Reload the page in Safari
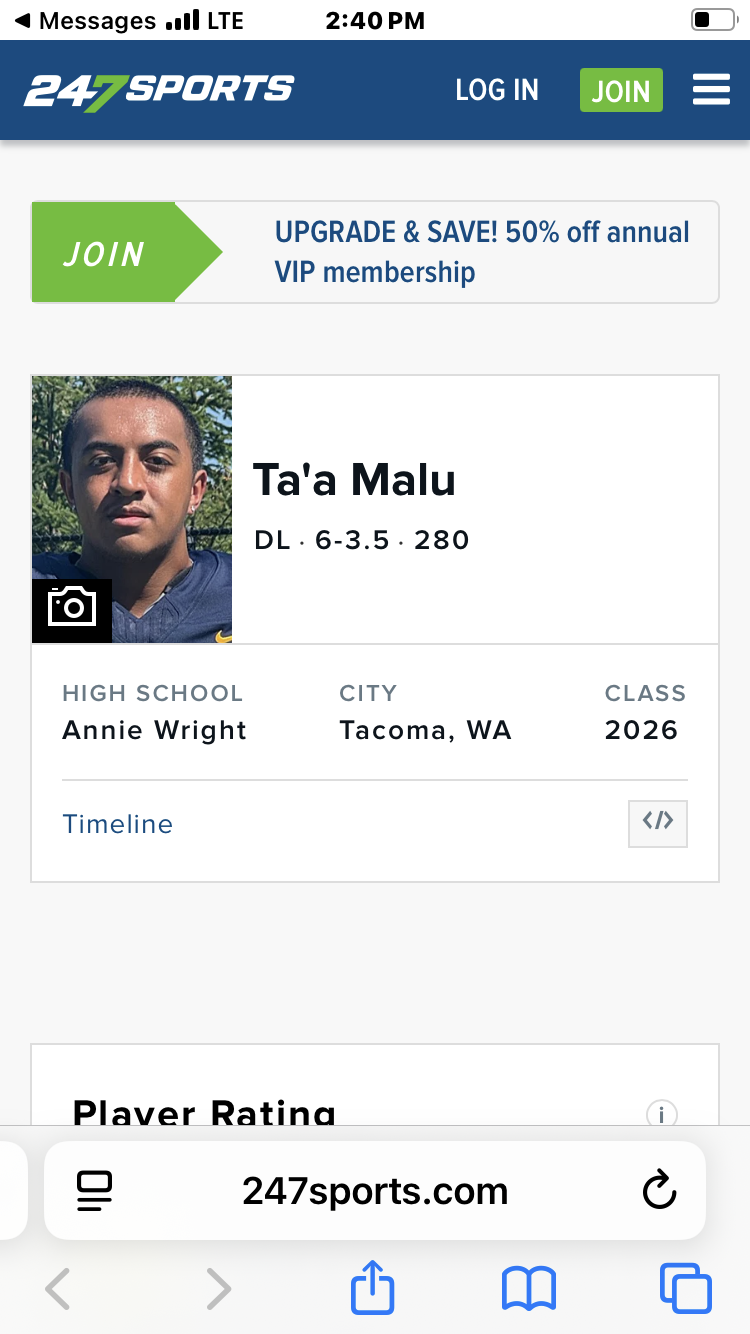 click(x=659, y=1191)
